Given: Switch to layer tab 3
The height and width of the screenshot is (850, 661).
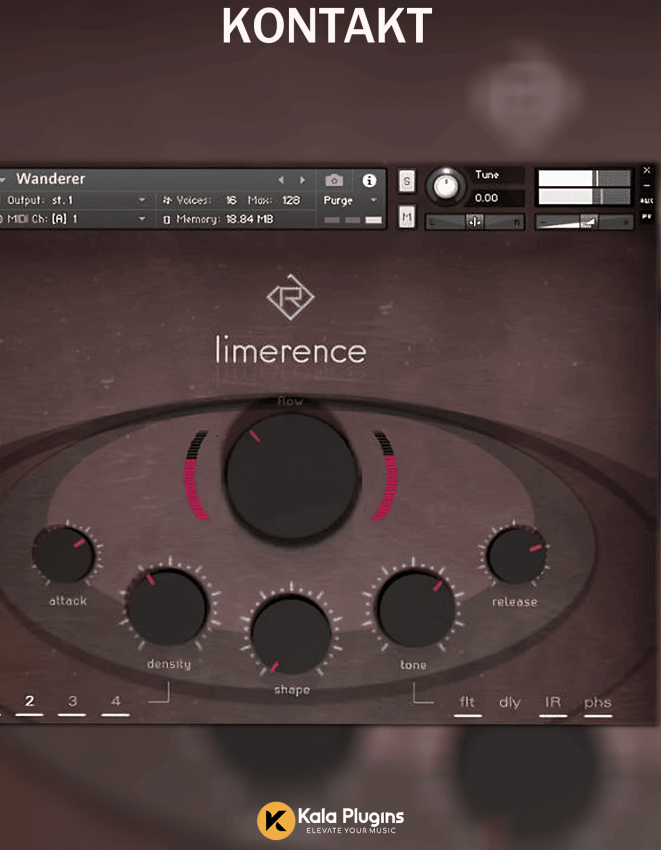Looking at the screenshot, I should [72, 701].
